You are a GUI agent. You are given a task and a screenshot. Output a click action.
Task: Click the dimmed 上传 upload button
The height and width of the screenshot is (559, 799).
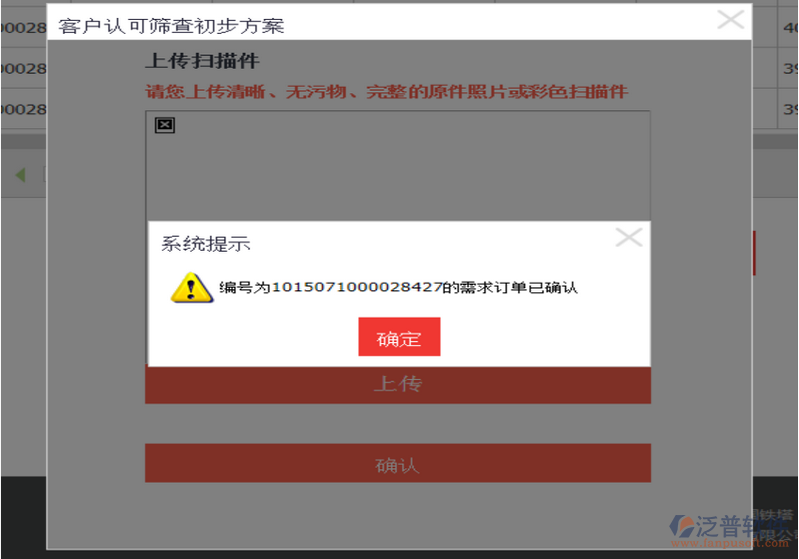click(397, 385)
